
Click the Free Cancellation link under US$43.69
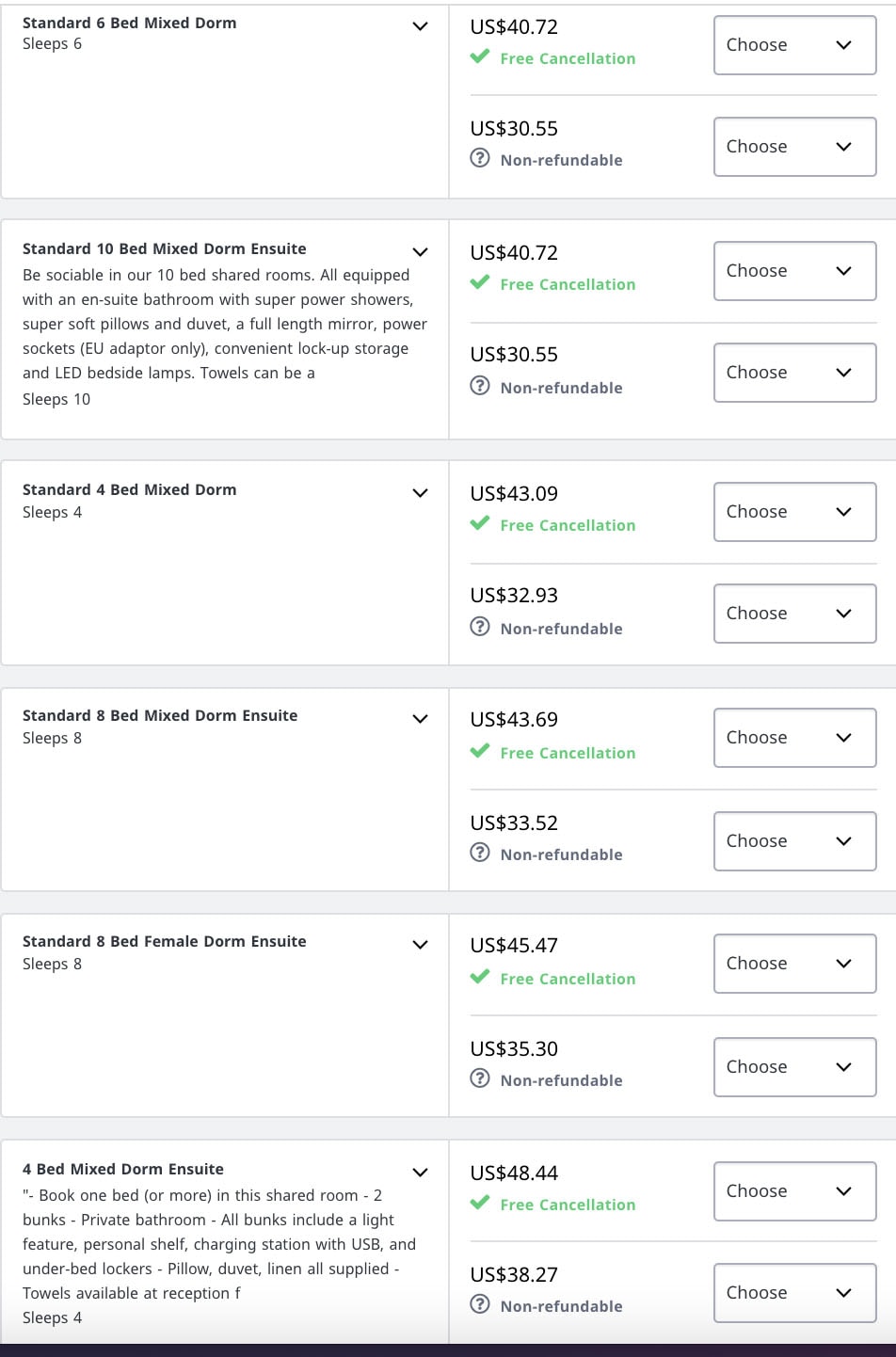[568, 753]
